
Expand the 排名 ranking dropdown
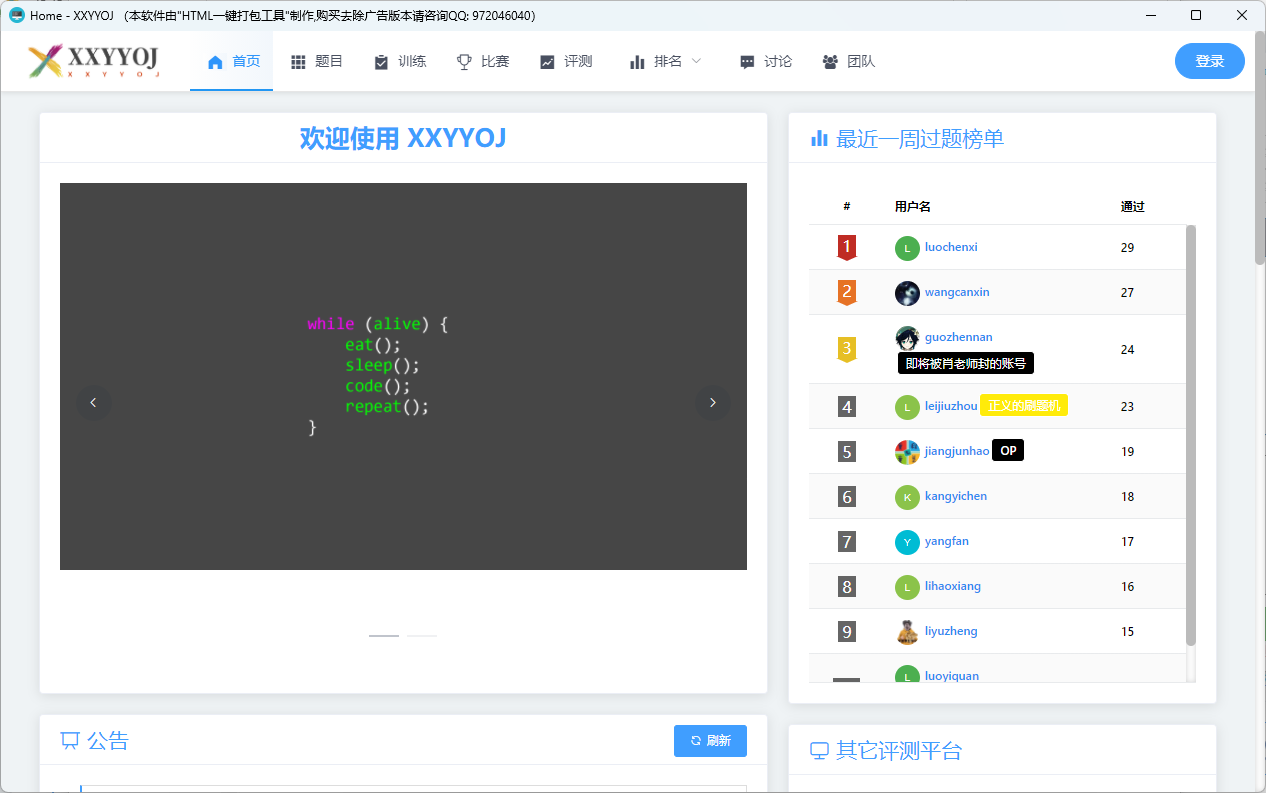coord(665,61)
